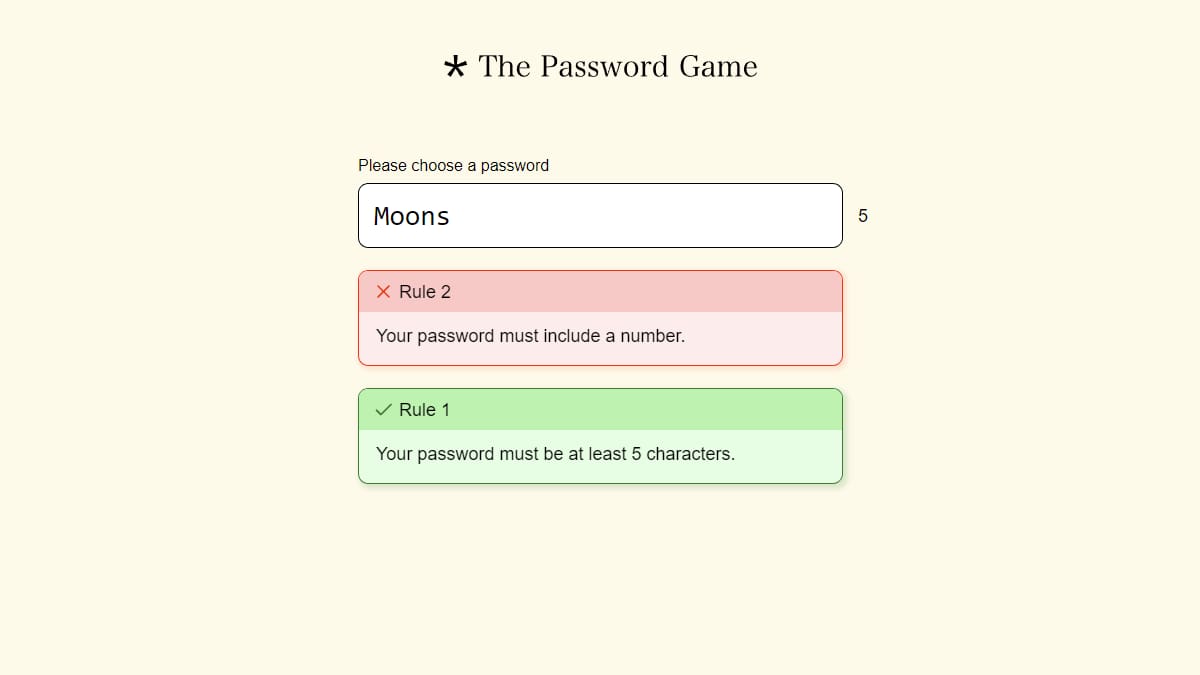This screenshot has width=1200, height=675.
Task: Select the Rule 1 header bar
Action: [x=600, y=409]
